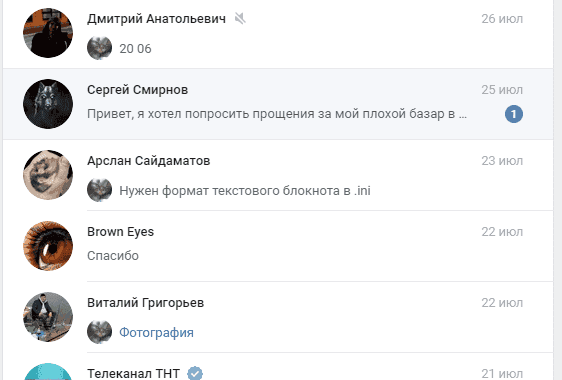The height and width of the screenshot is (380, 562).
Task: Click the verified checkmark next to Телеканал ТНТ
Action: [195, 373]
